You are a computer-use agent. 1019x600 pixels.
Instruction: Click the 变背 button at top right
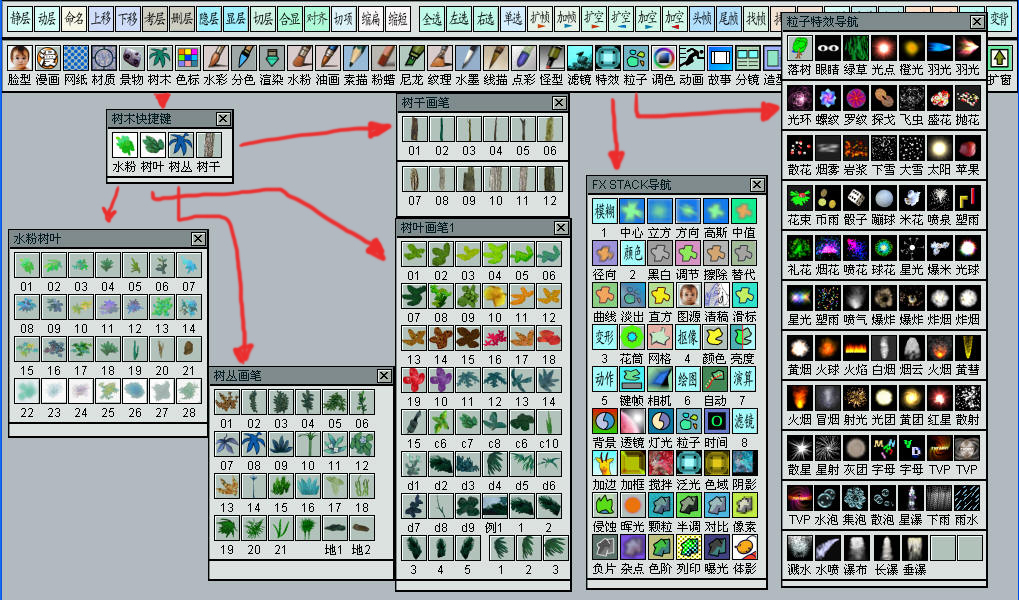(999, 19)
